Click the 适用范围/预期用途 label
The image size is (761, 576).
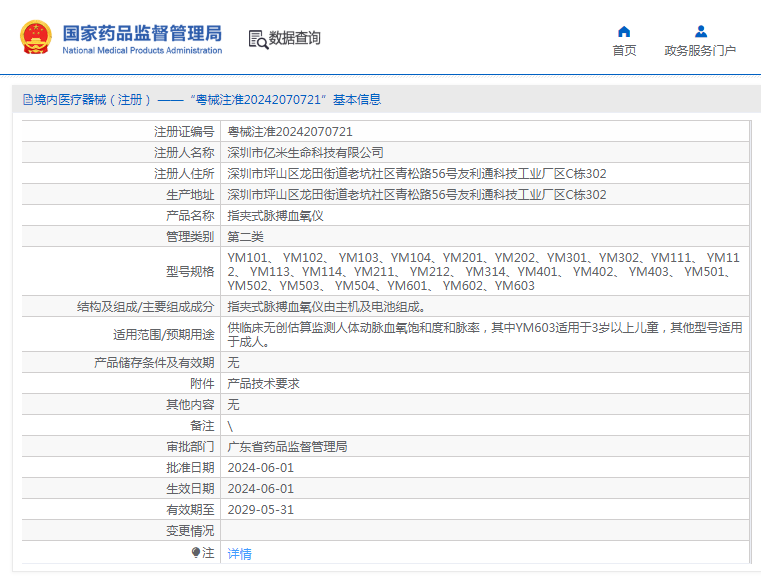pos(164,334)
